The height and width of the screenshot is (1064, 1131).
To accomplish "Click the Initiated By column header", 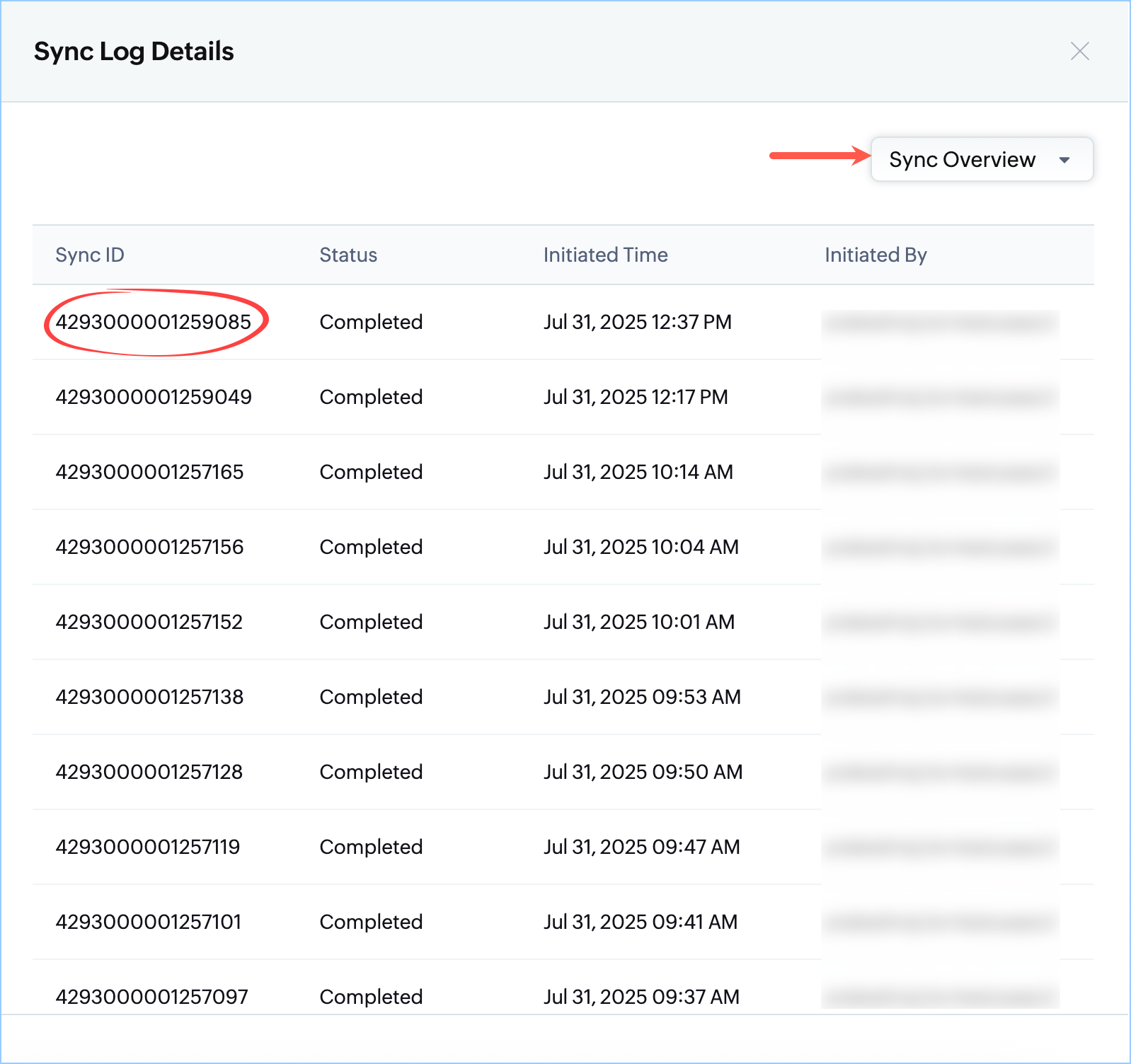I will click(875, 255).
